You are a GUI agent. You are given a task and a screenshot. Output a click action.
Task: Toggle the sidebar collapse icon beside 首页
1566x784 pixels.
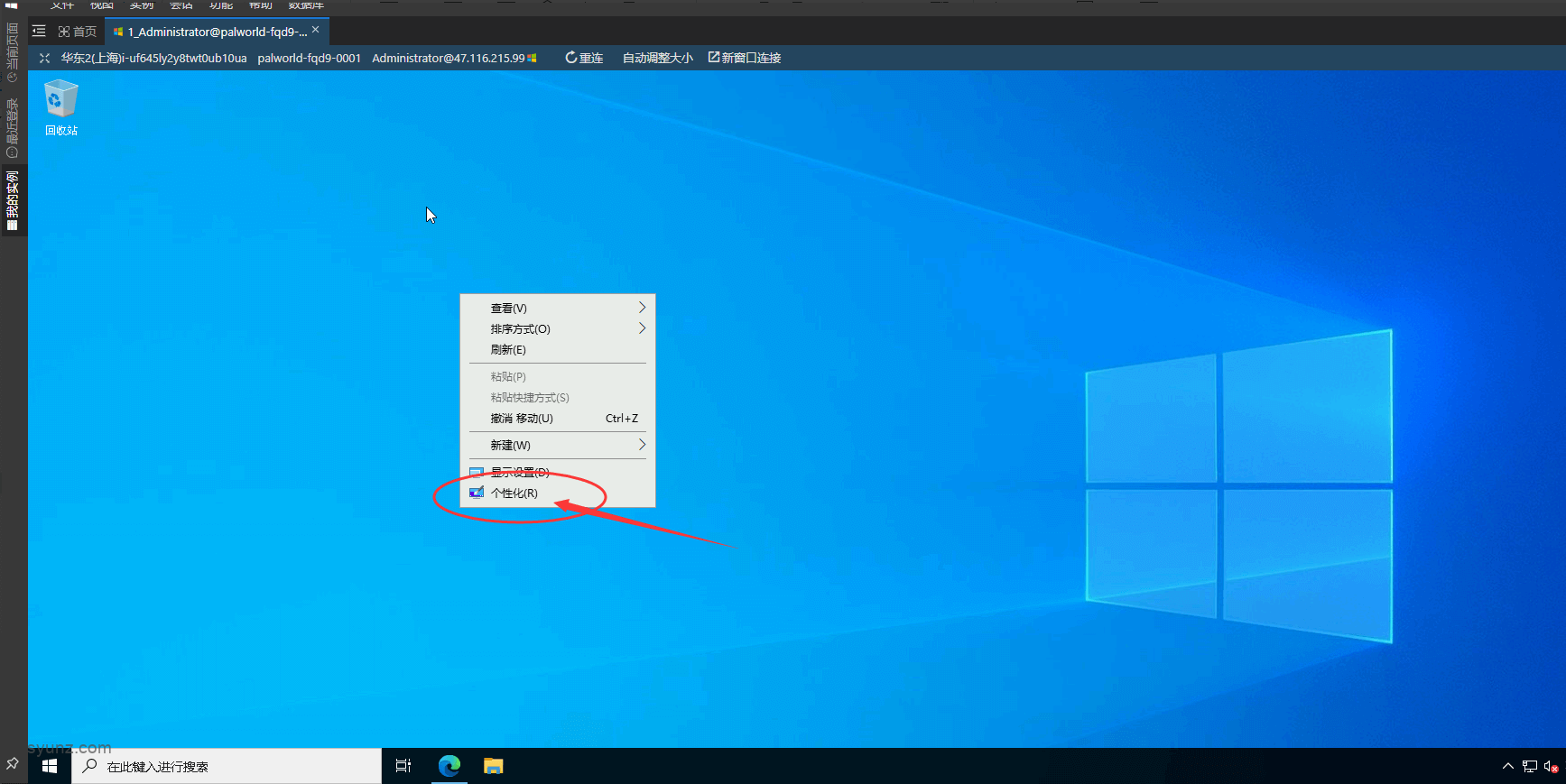click(39, 31)
